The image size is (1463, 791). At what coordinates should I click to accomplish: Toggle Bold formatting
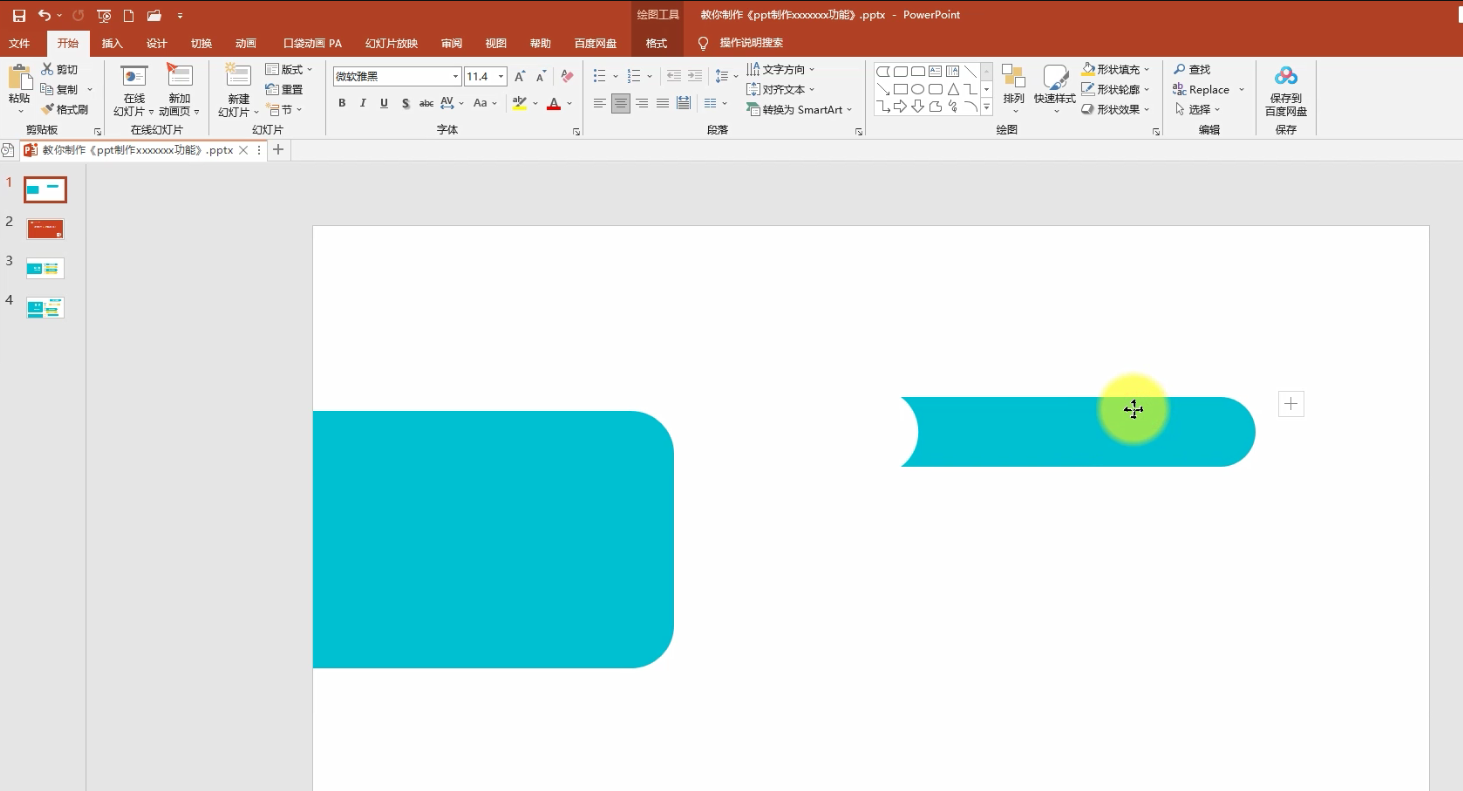coord(342,103)
